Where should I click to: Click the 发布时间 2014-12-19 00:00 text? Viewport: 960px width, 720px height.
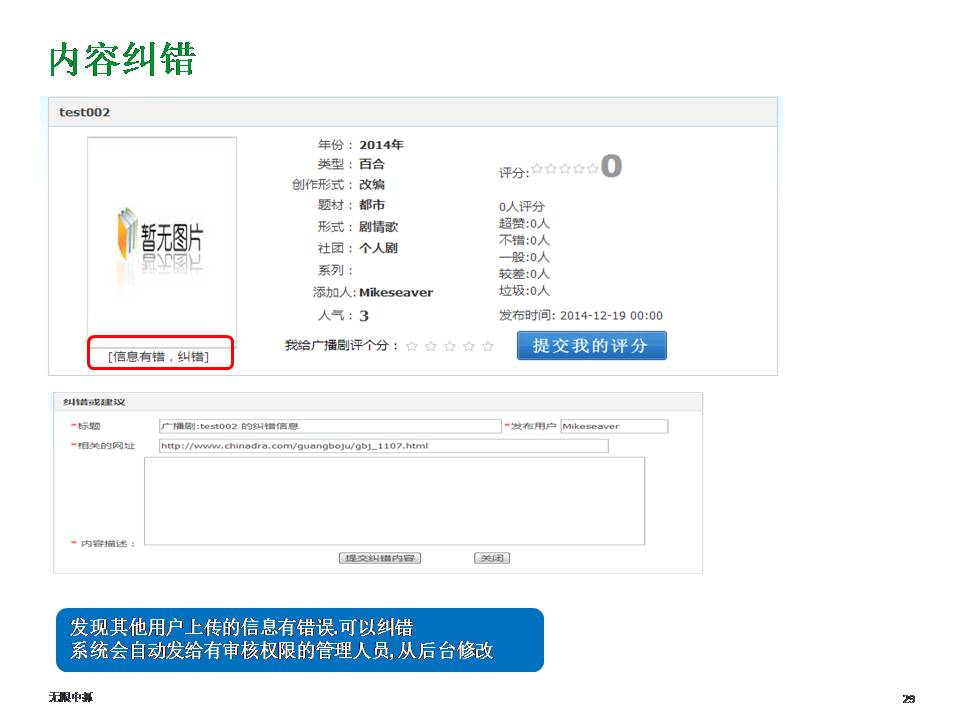coord(580,315)
